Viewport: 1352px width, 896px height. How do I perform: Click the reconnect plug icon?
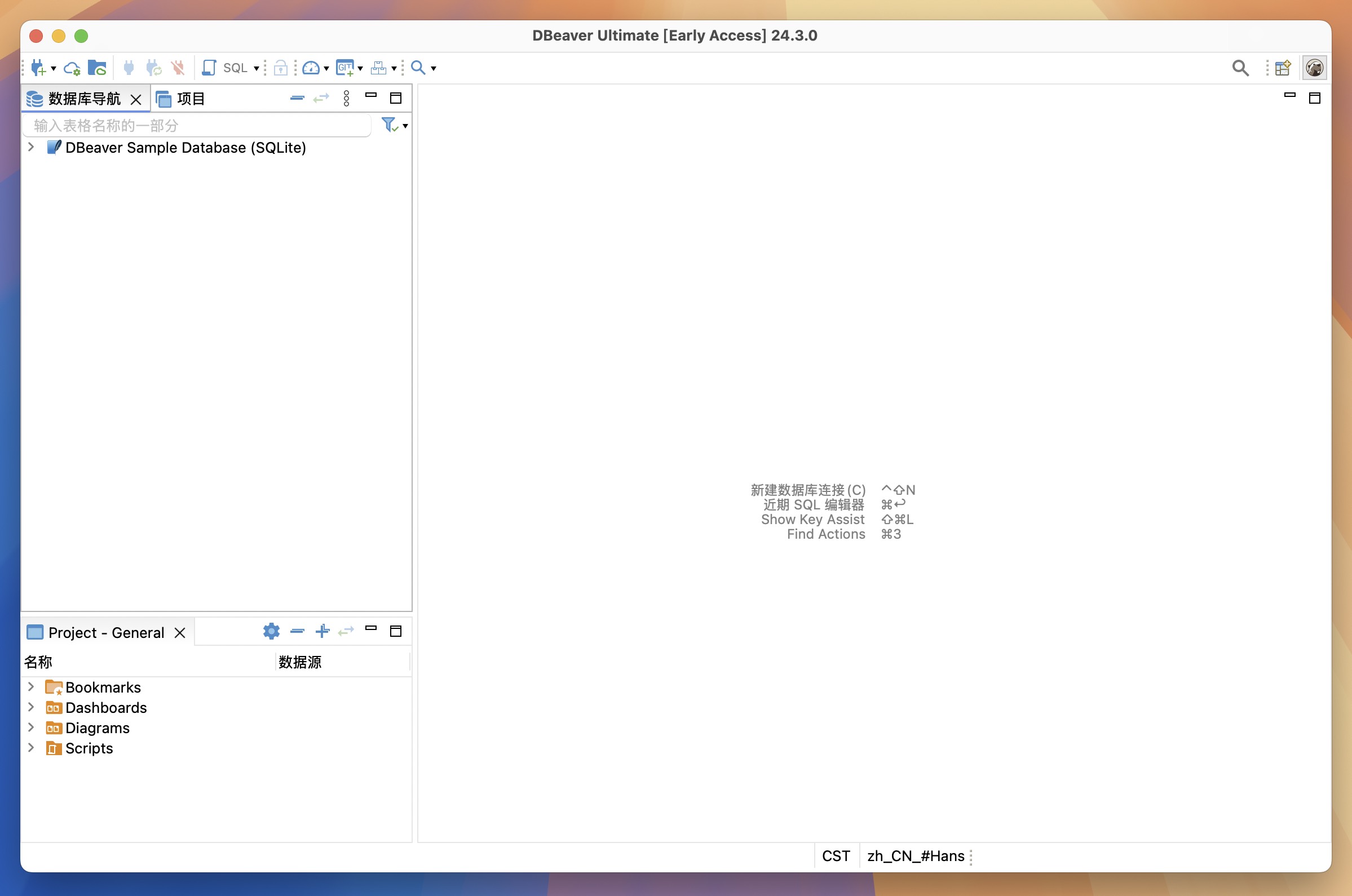click(x=153, y=68)
